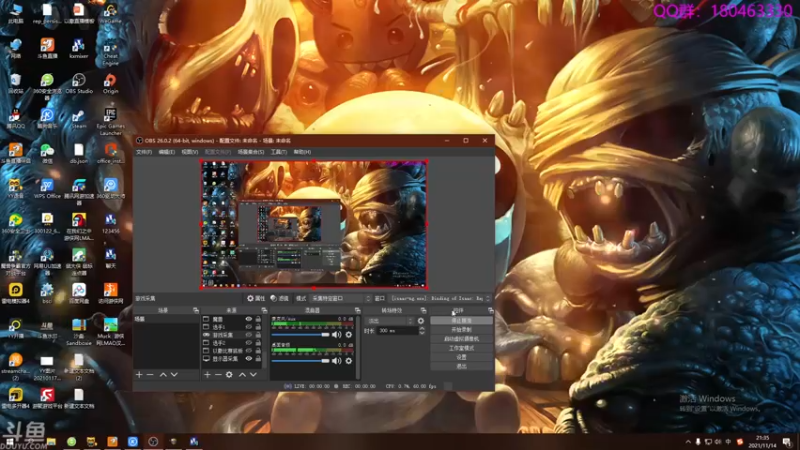The image size is (800, 450).
Task: Adjust the 麦克风/Aux volume slider
Action: click(x=301, y=335)
